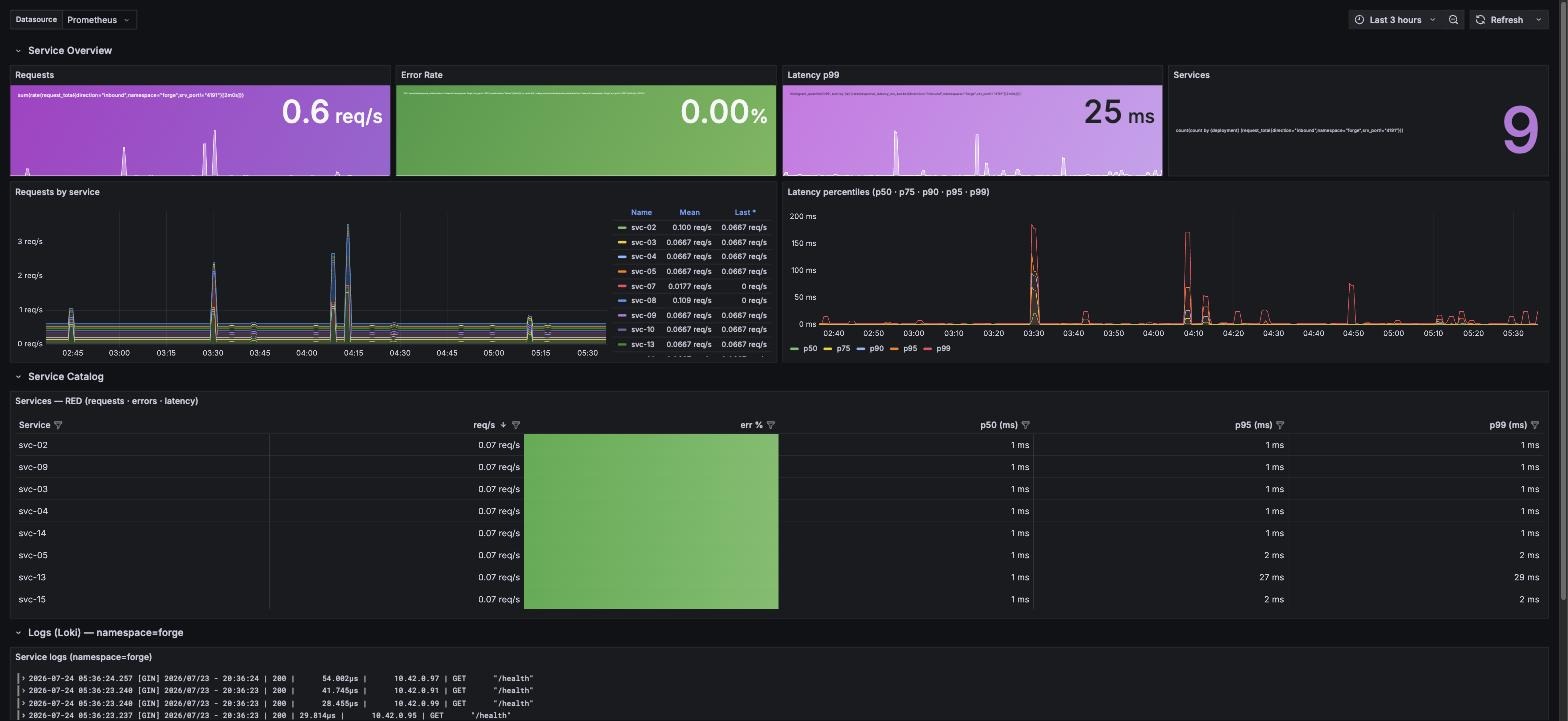Open filter for p99 (ms) column
This screenshot has width=1568, height=721.
[1535, 425]
